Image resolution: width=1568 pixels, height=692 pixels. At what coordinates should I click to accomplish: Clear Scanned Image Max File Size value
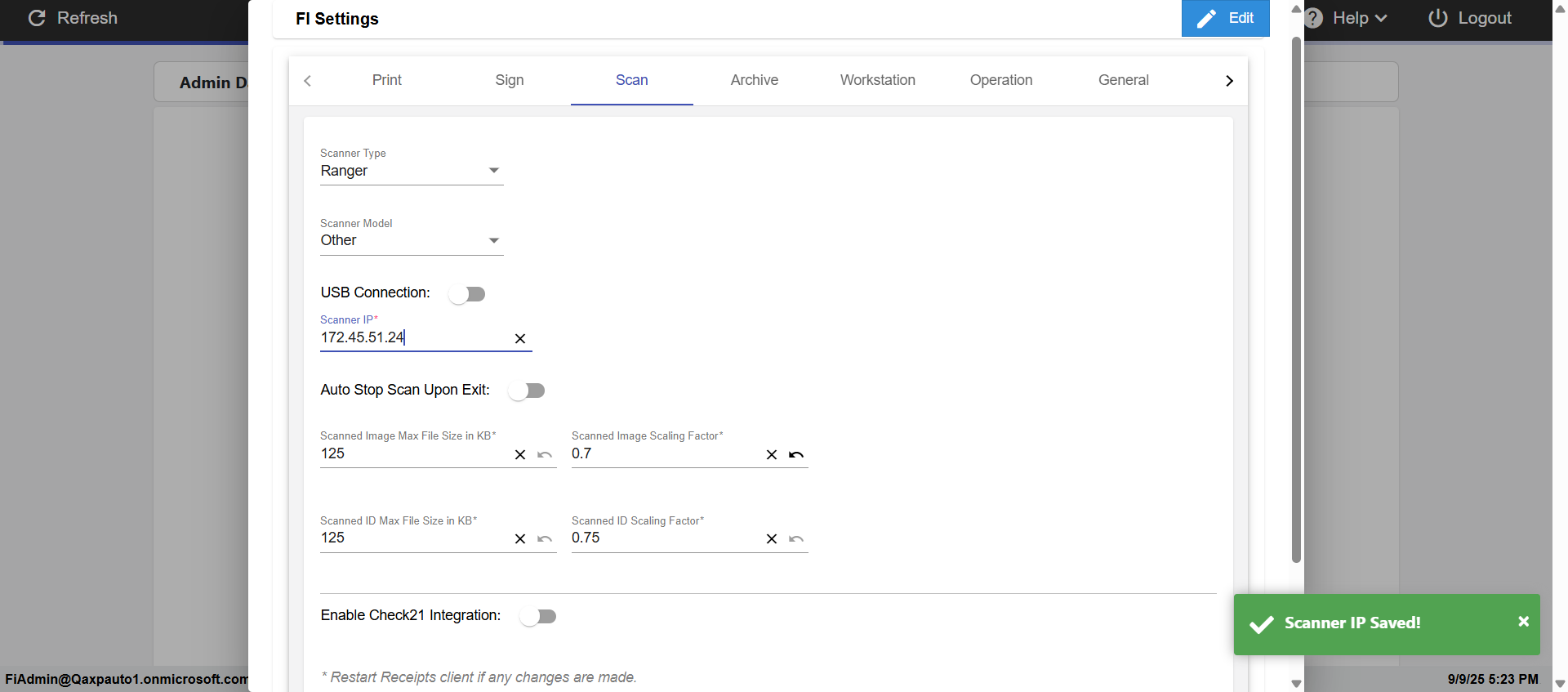click(x=520, y=455)
